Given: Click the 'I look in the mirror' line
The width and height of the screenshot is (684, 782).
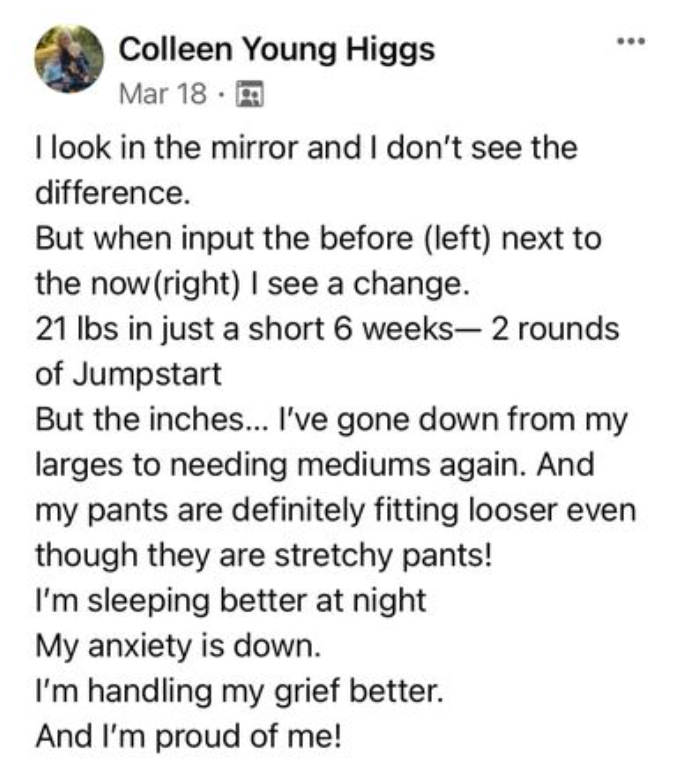Looking at the screenshot, I should (x=306, y=149).
